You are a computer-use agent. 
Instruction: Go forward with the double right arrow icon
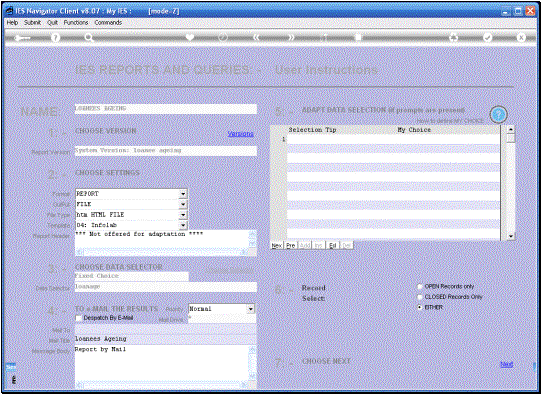(x=292, y=37)
